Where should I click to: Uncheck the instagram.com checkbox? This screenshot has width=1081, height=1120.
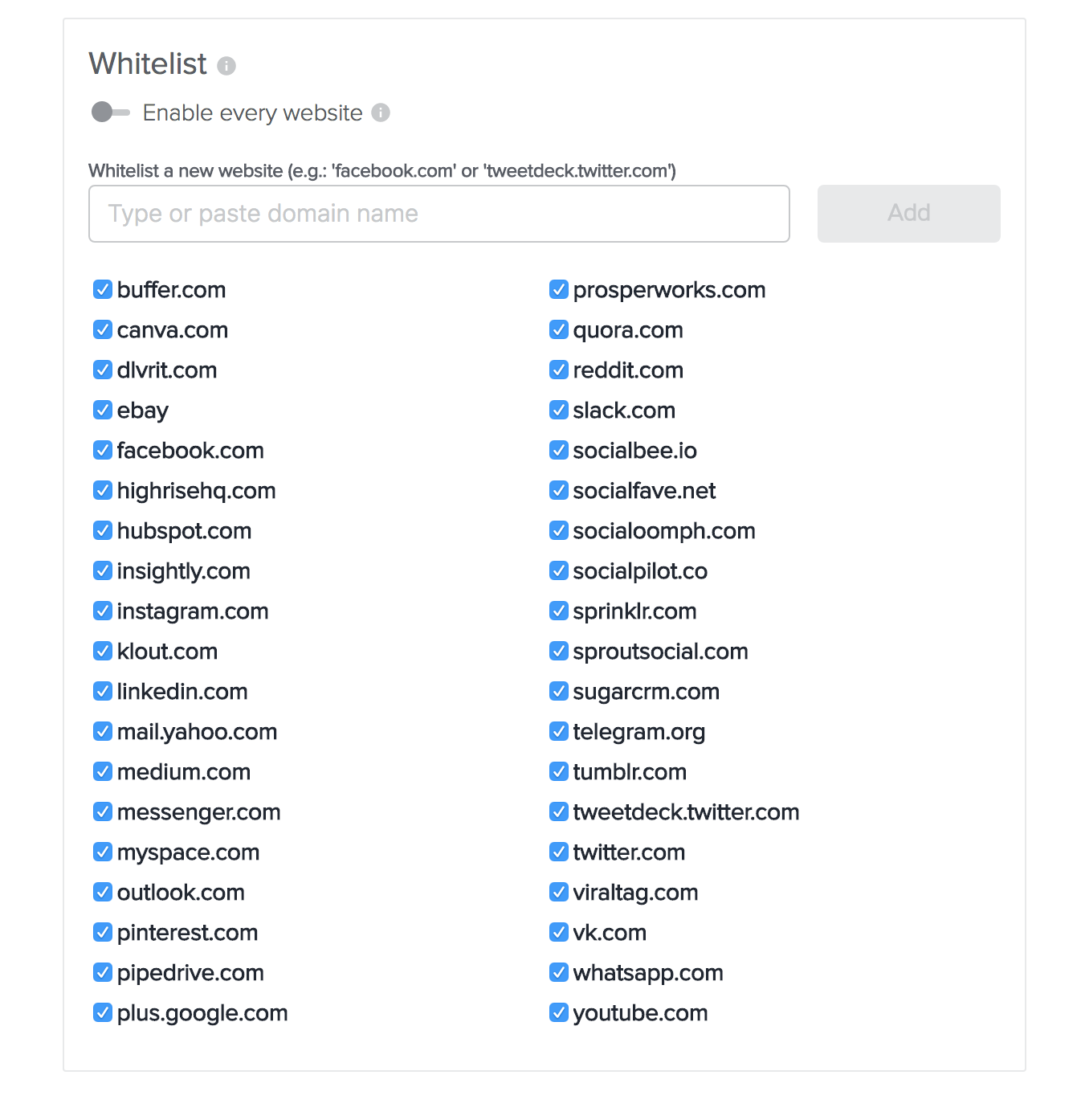(103, 611)
